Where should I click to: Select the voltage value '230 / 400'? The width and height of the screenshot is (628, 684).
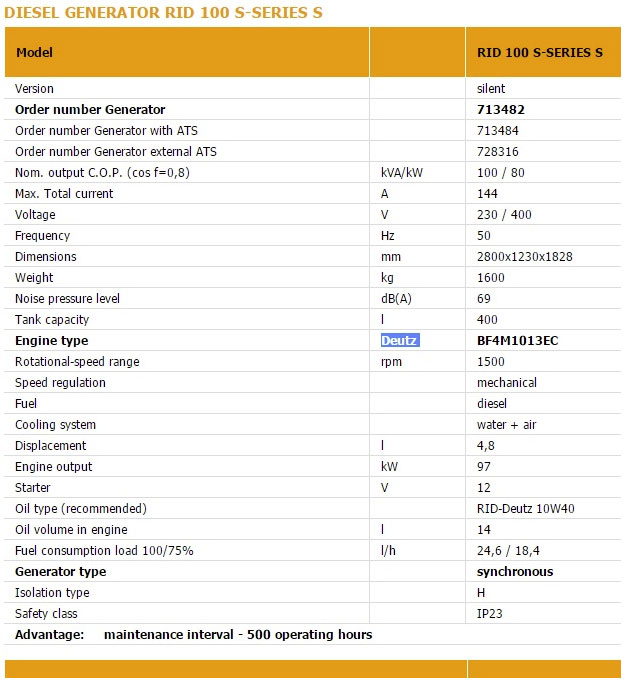[x=505, y=215]
